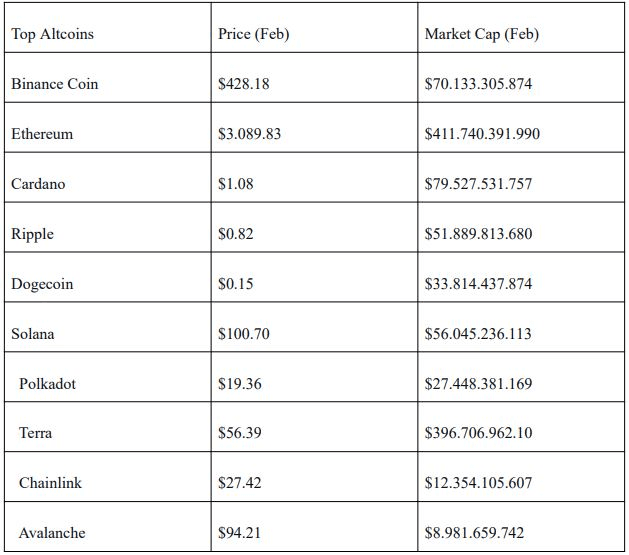Click the Top Altcoins header cell
The width and height of the screenshot is (629, 555).
53,34
